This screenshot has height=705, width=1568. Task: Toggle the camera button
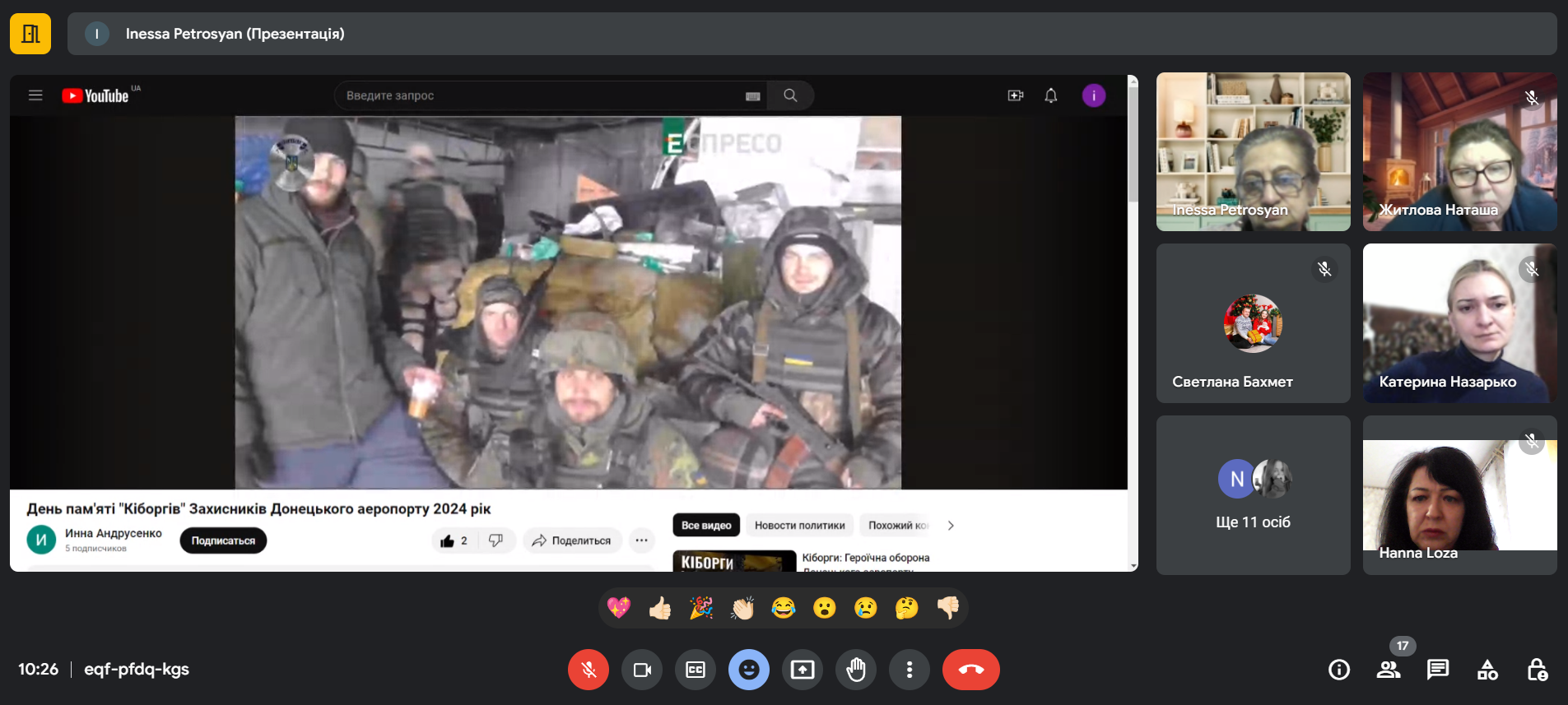[641, 670]
